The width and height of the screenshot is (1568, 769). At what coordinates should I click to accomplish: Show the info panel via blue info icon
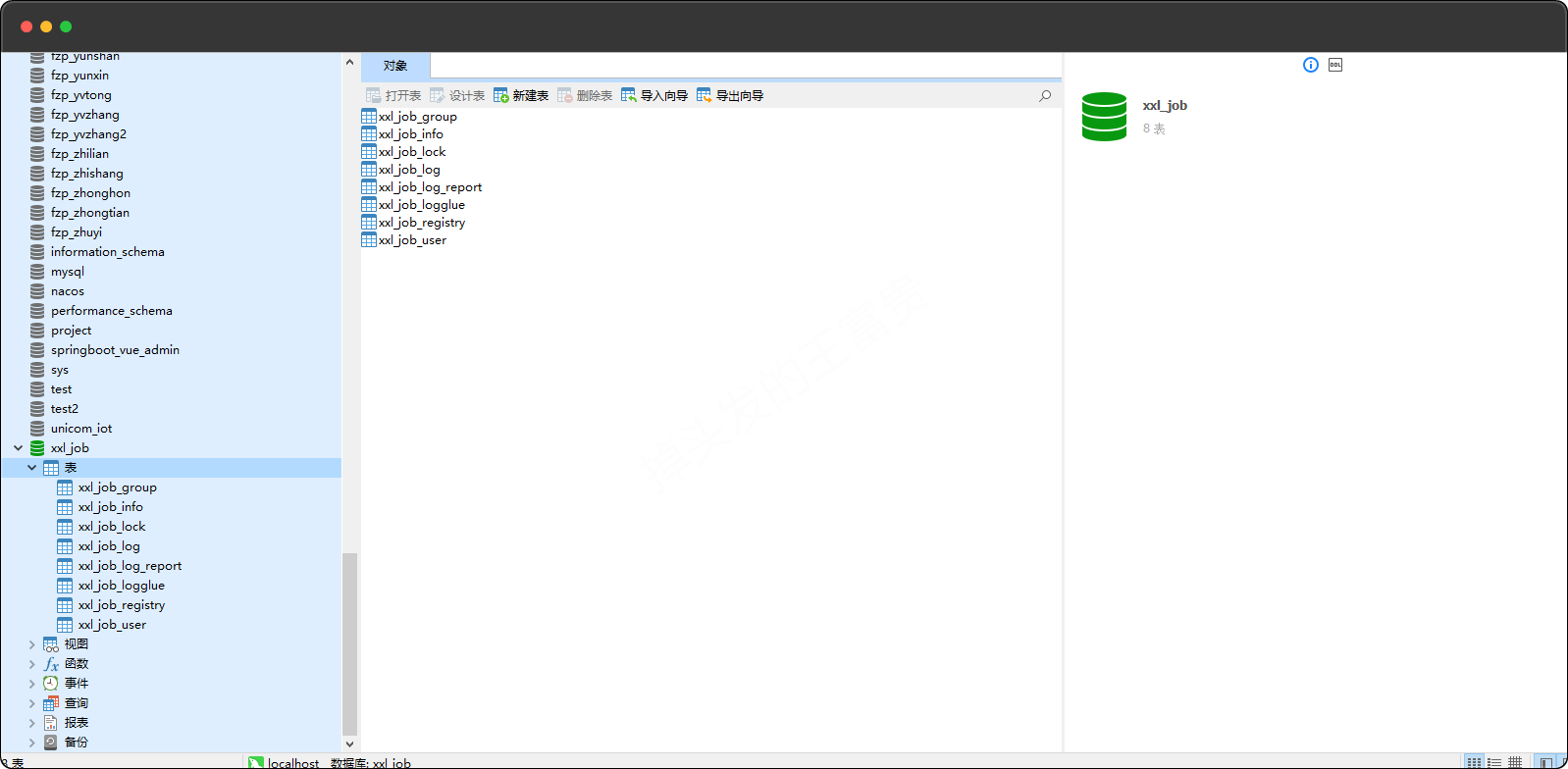point(1311,65)
